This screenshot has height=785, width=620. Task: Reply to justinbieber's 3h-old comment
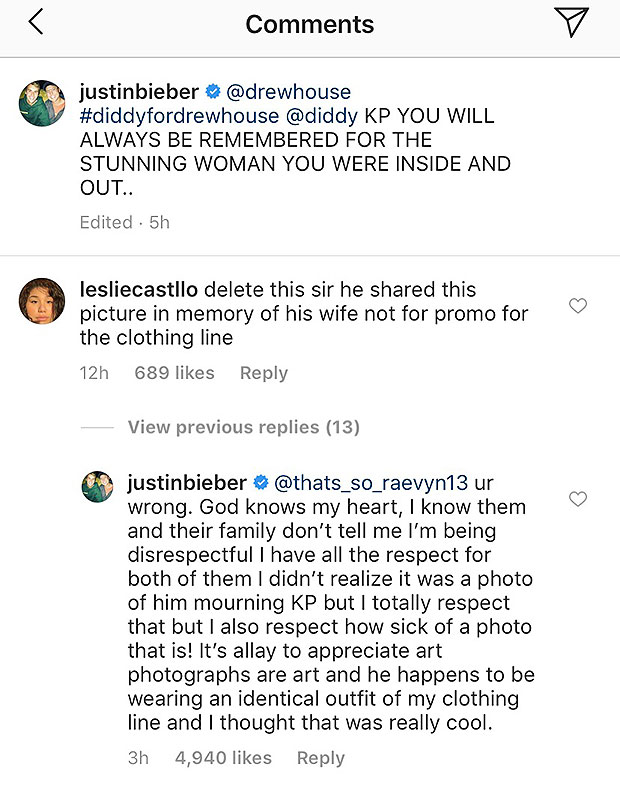point(321,758)
